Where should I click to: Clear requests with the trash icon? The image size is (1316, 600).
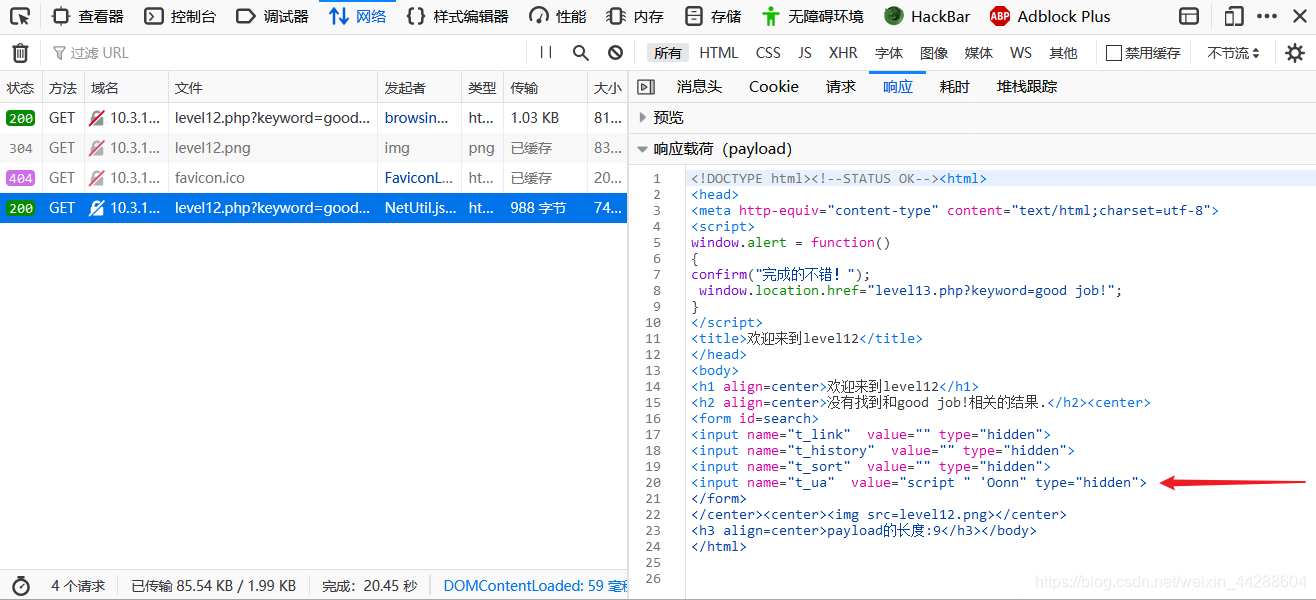[x=20, y=53]
